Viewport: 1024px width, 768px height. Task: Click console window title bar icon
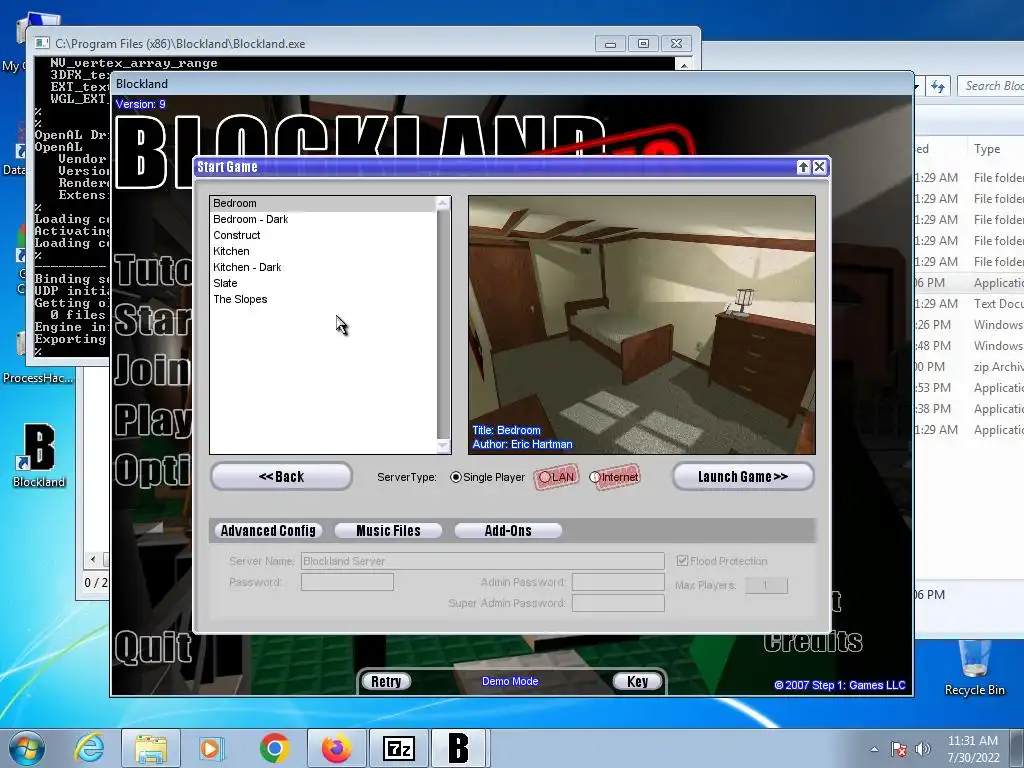42,44
